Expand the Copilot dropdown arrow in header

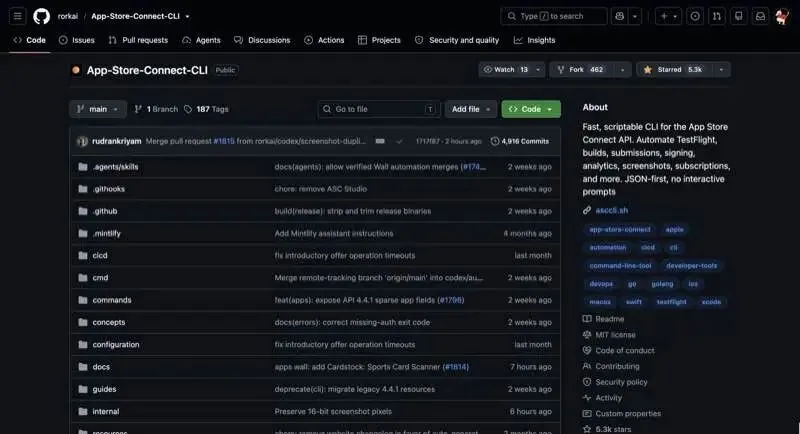(x=635, y=16)
